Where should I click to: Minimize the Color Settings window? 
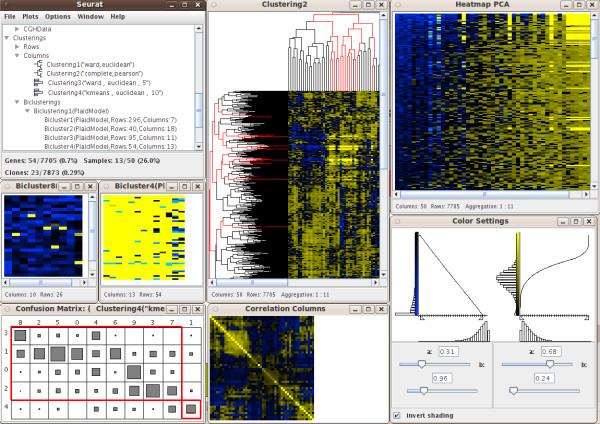click(x=563, y=221)
